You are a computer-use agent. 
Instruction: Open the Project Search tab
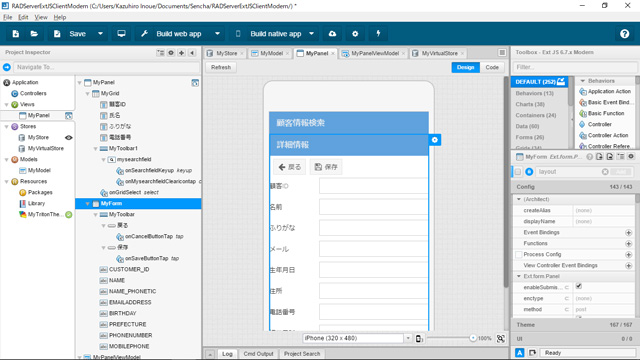click(302, 354)
